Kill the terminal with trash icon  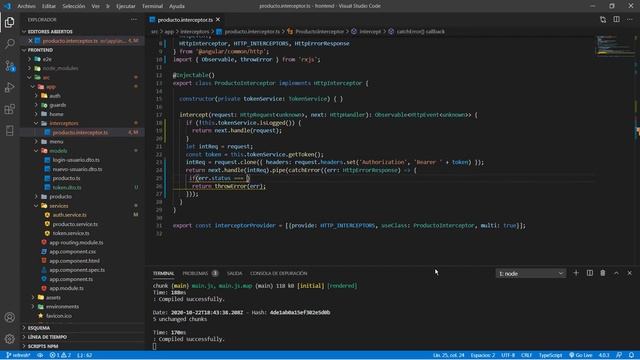[603, 273]
